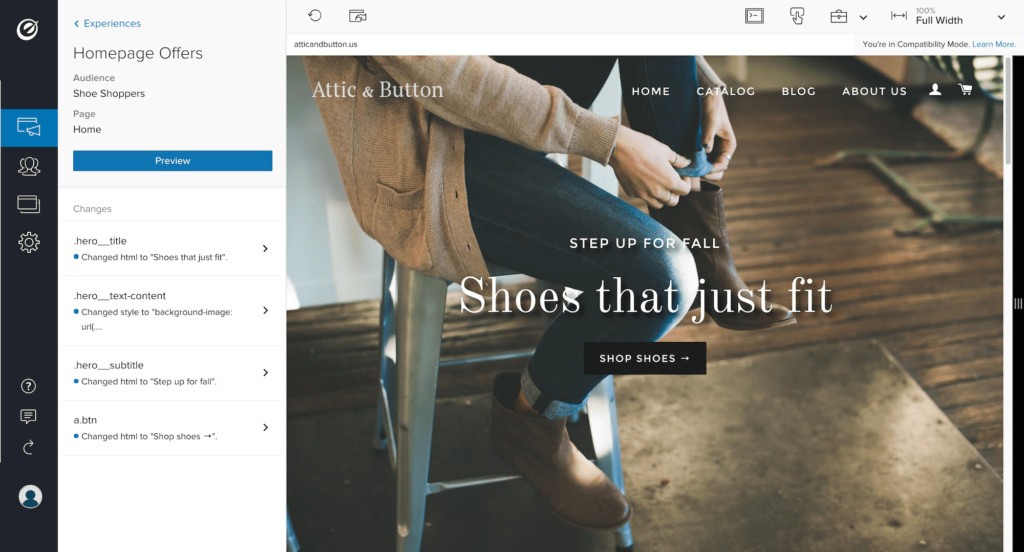Click the Learn More link
Viewport: 1024px width, 552px height.
coord(993,45)
